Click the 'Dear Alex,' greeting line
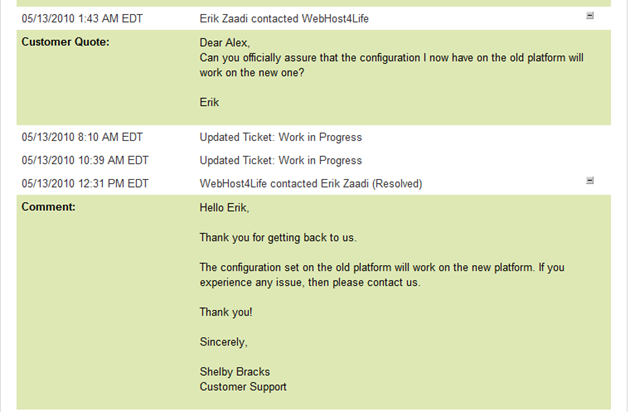This screenshot has width=640, height=412. 224,43
